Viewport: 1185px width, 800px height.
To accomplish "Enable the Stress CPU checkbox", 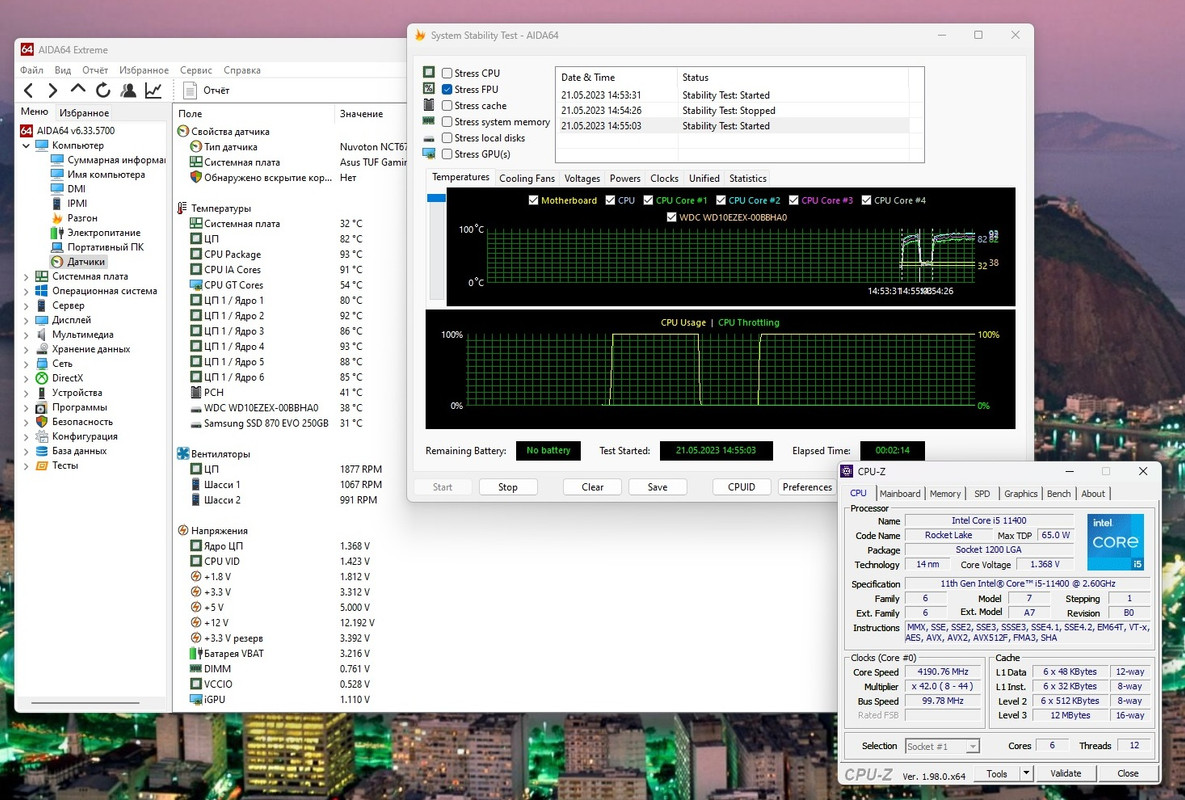I will click(x=447, y=74).
